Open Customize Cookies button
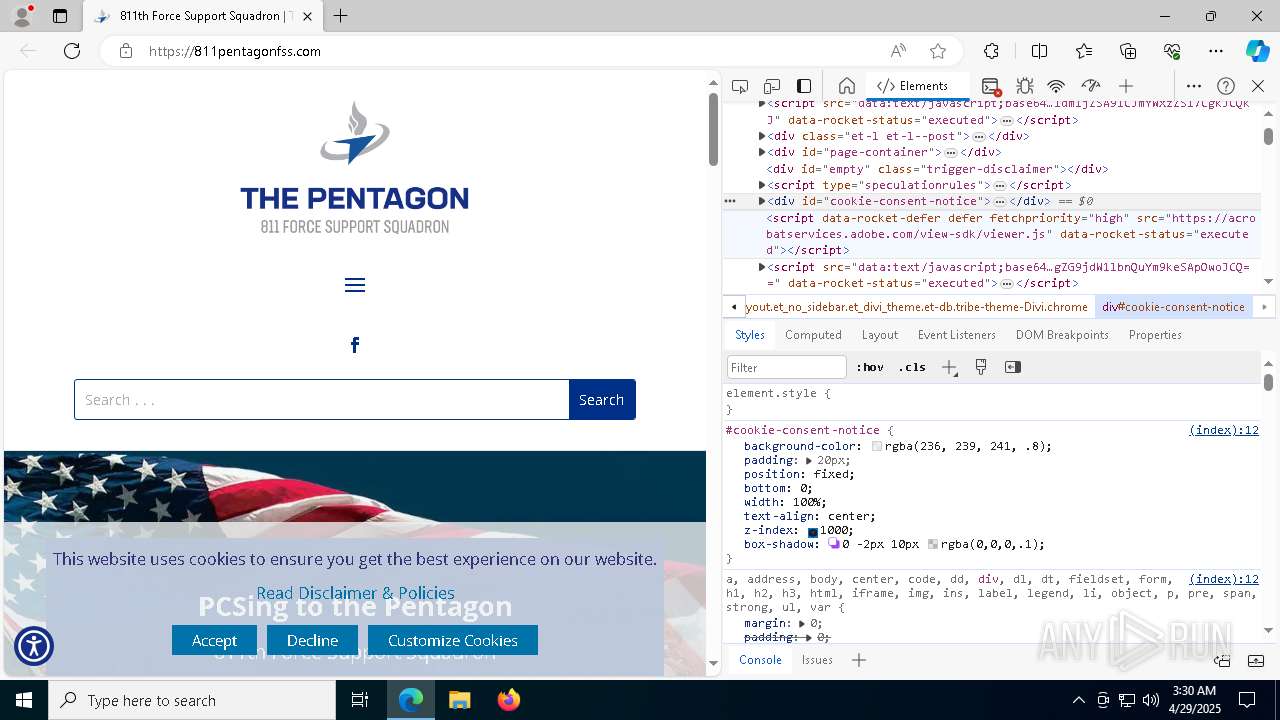Screen dimensions: 1280x720 click(453, 640)
